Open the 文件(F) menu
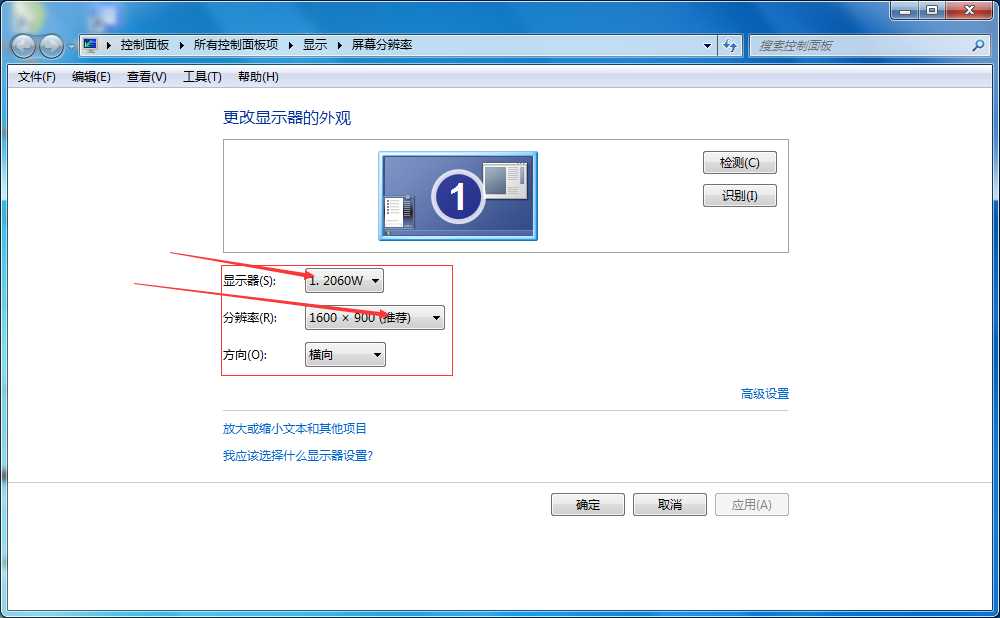Screen dimensions: 1000x618 (x=34, y=76)
